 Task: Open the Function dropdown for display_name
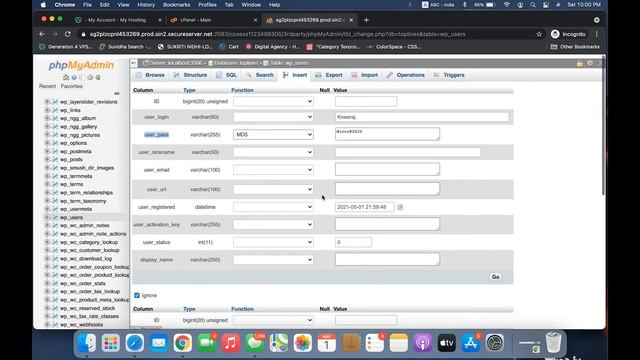273,260
